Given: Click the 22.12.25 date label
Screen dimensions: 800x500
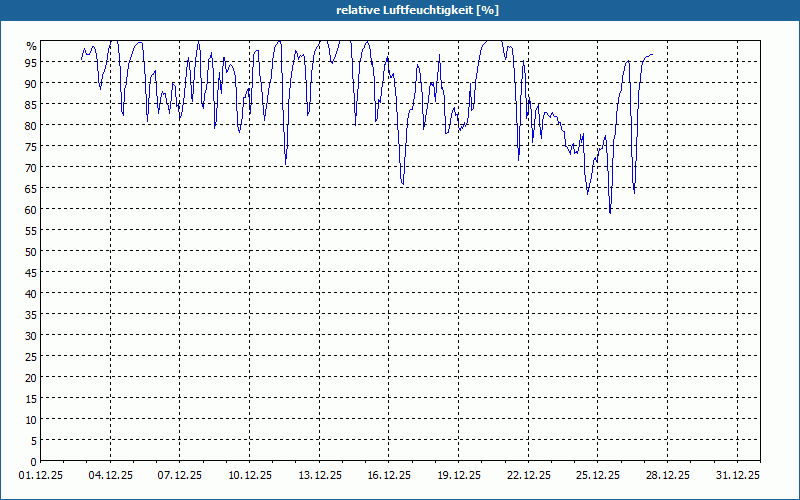Looking at the screenshot, I should point(529,475).
